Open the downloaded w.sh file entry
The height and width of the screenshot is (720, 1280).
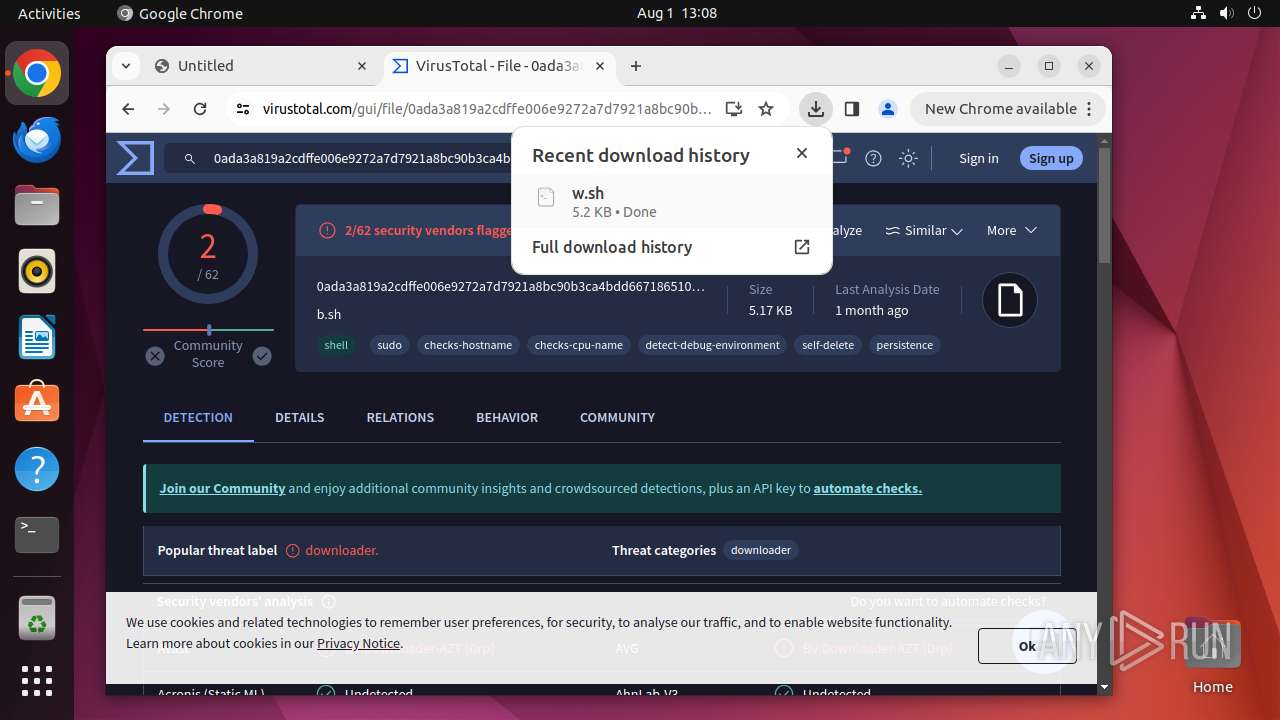click(671, 201)
